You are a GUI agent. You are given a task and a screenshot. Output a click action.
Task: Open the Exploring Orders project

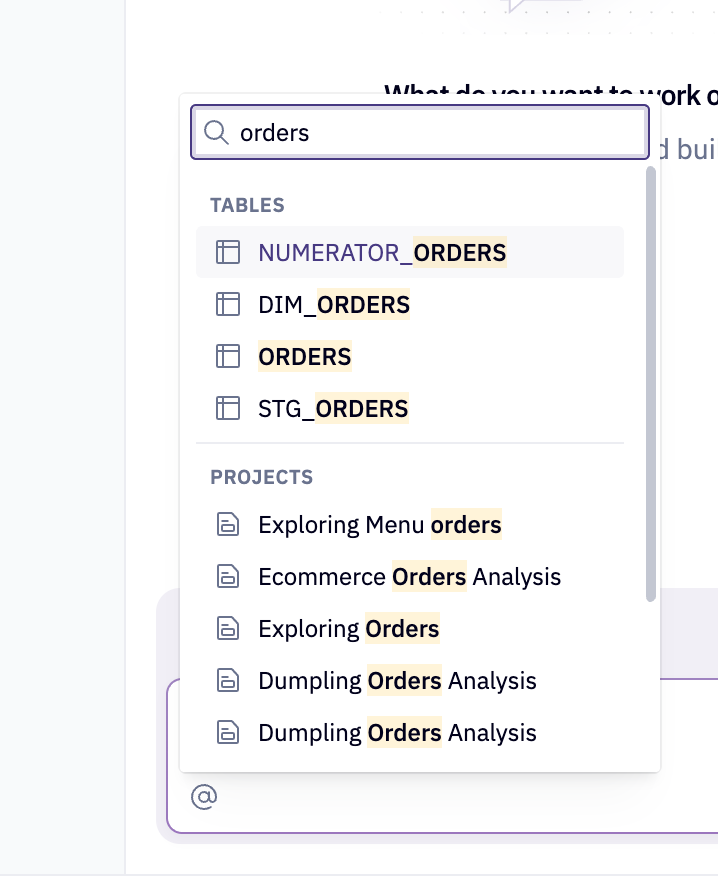[x=410, y=628]
